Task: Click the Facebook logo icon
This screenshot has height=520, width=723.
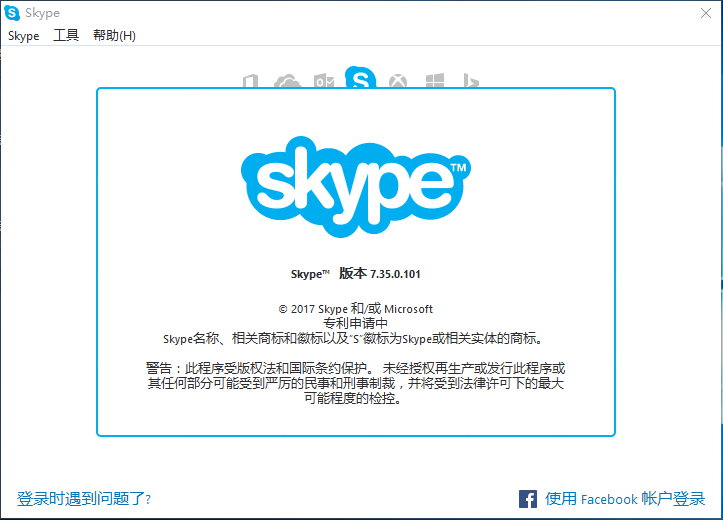Action: click(527, 499)
